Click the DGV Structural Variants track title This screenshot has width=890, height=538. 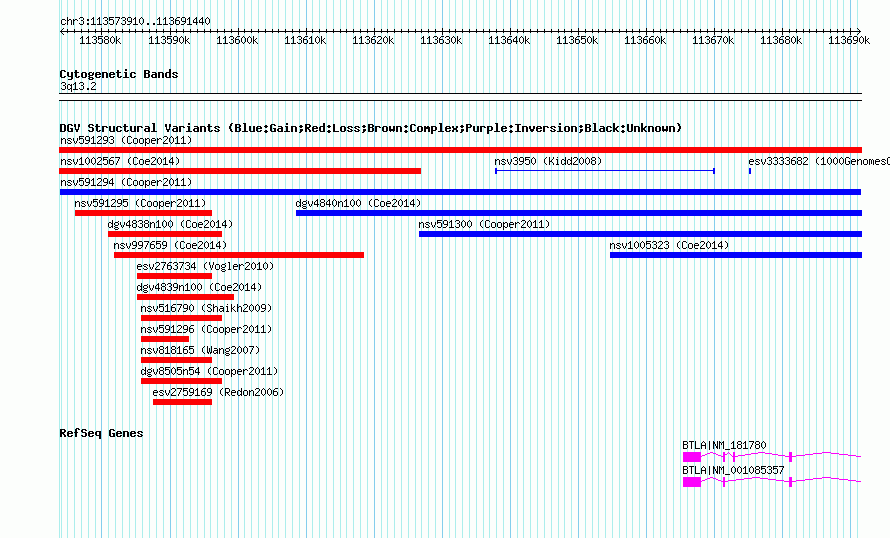[371, 128]
